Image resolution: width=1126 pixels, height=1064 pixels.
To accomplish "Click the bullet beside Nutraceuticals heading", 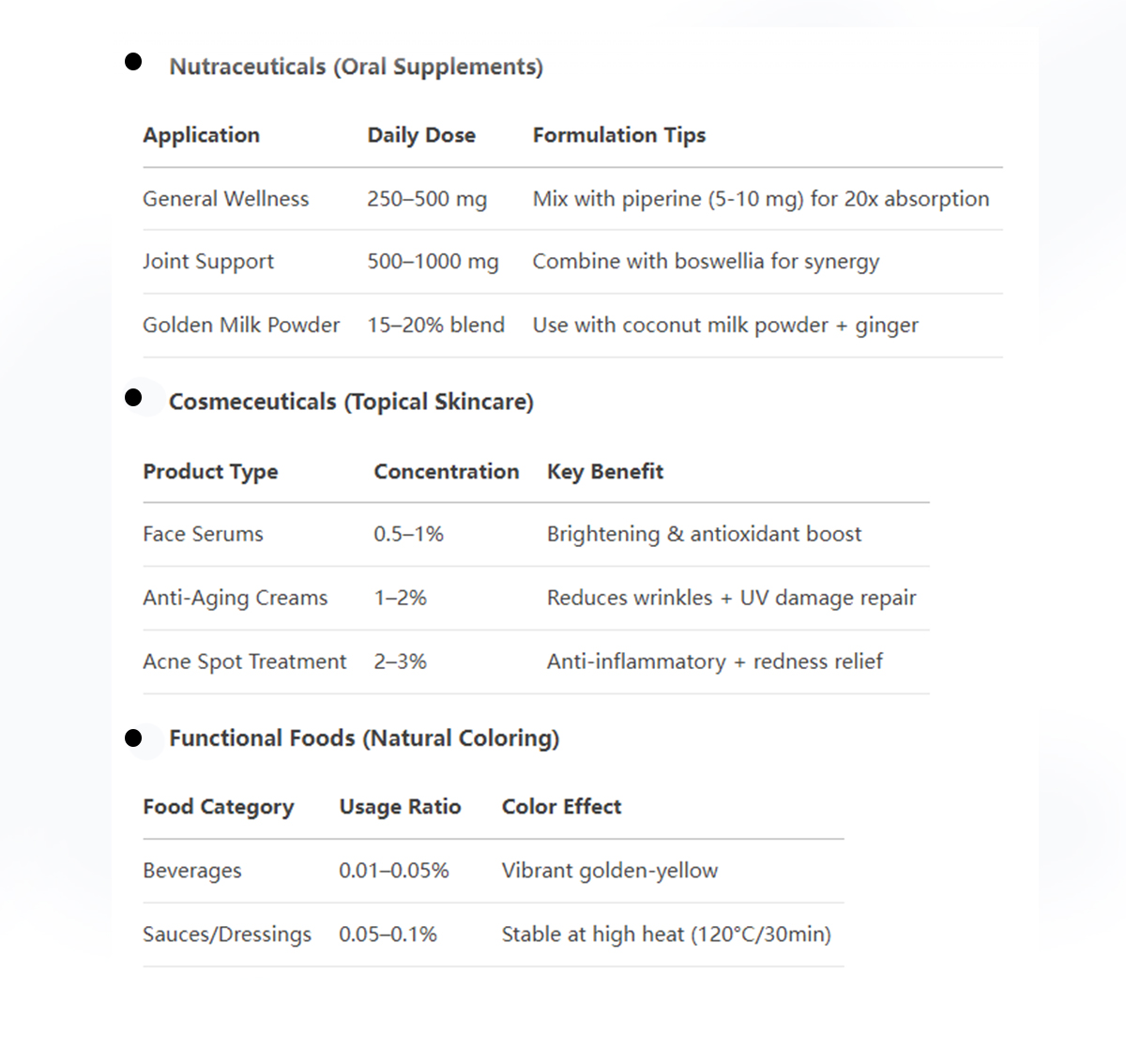I will pos(133,62).
